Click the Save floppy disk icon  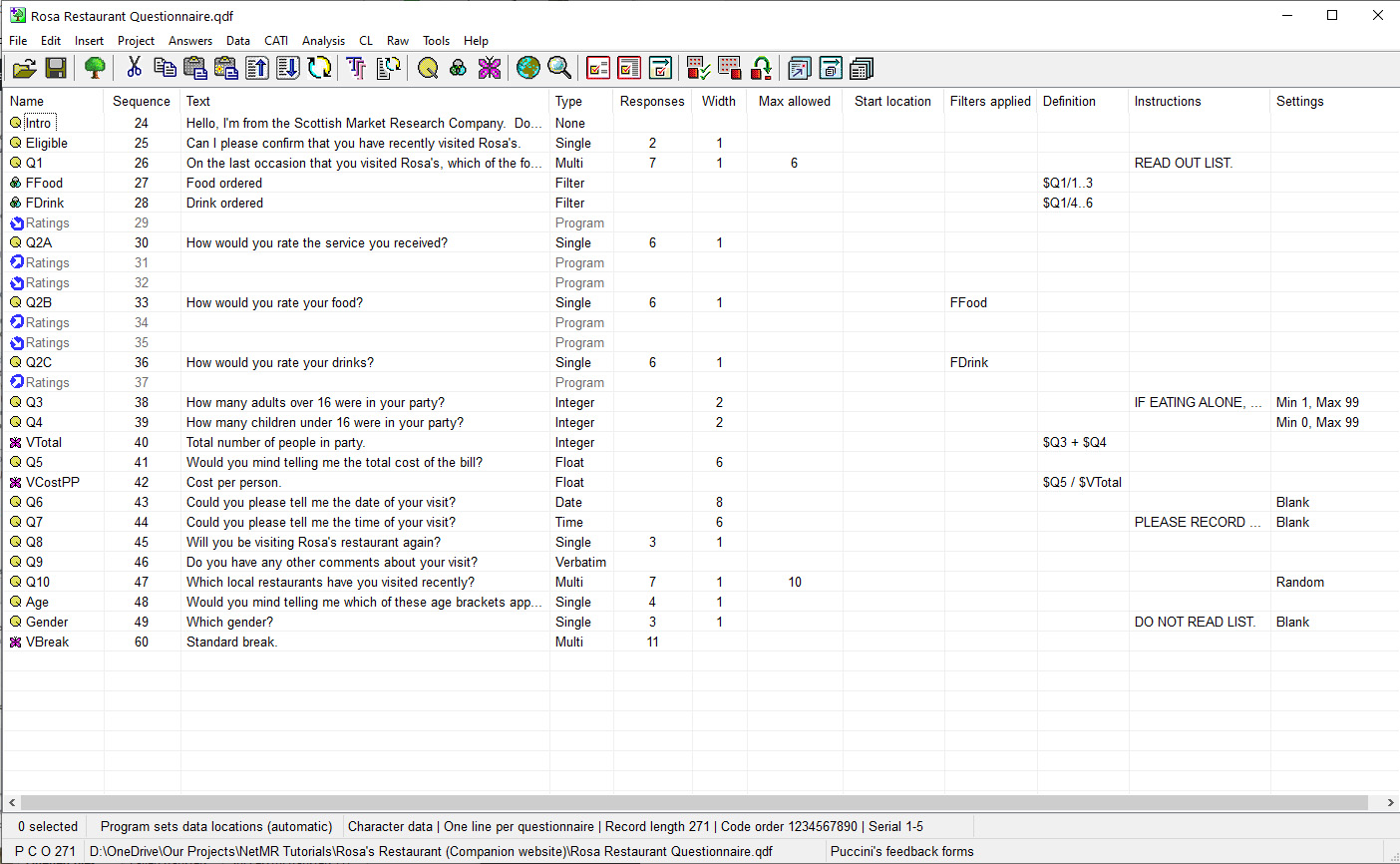[56, 68]
